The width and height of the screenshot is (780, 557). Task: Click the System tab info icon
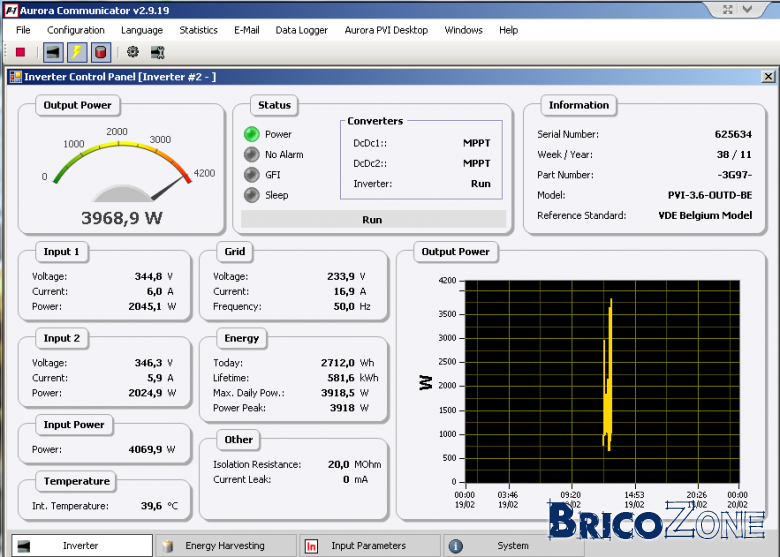(x=455, y=546)
